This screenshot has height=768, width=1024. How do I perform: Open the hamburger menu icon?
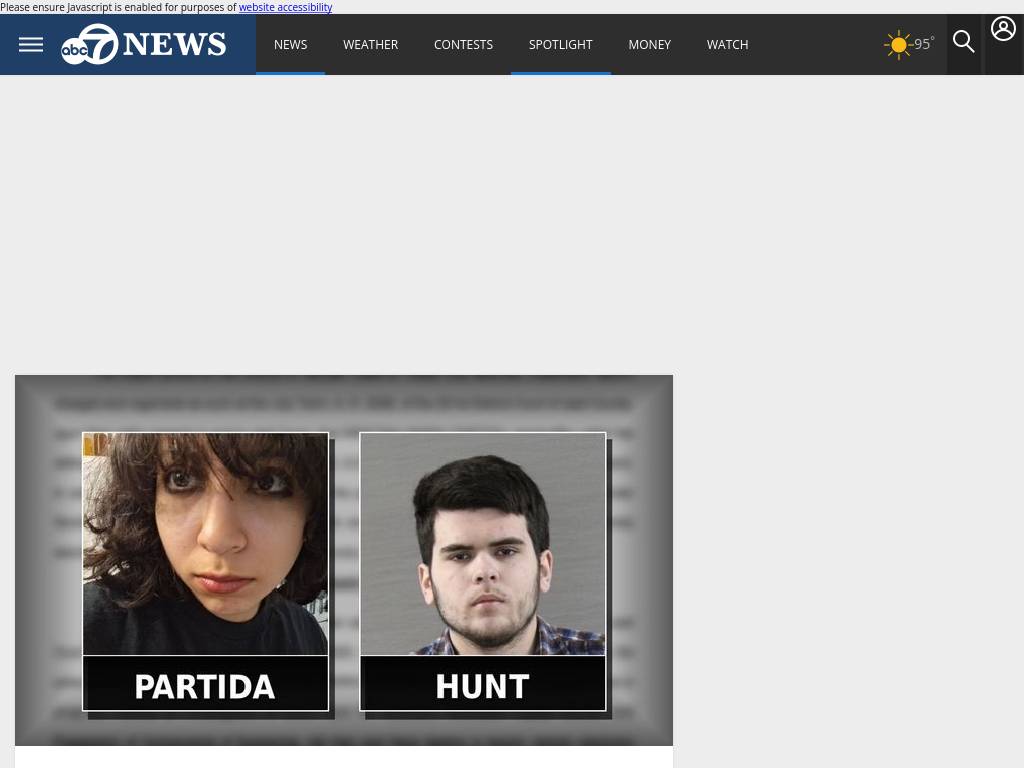31,44
